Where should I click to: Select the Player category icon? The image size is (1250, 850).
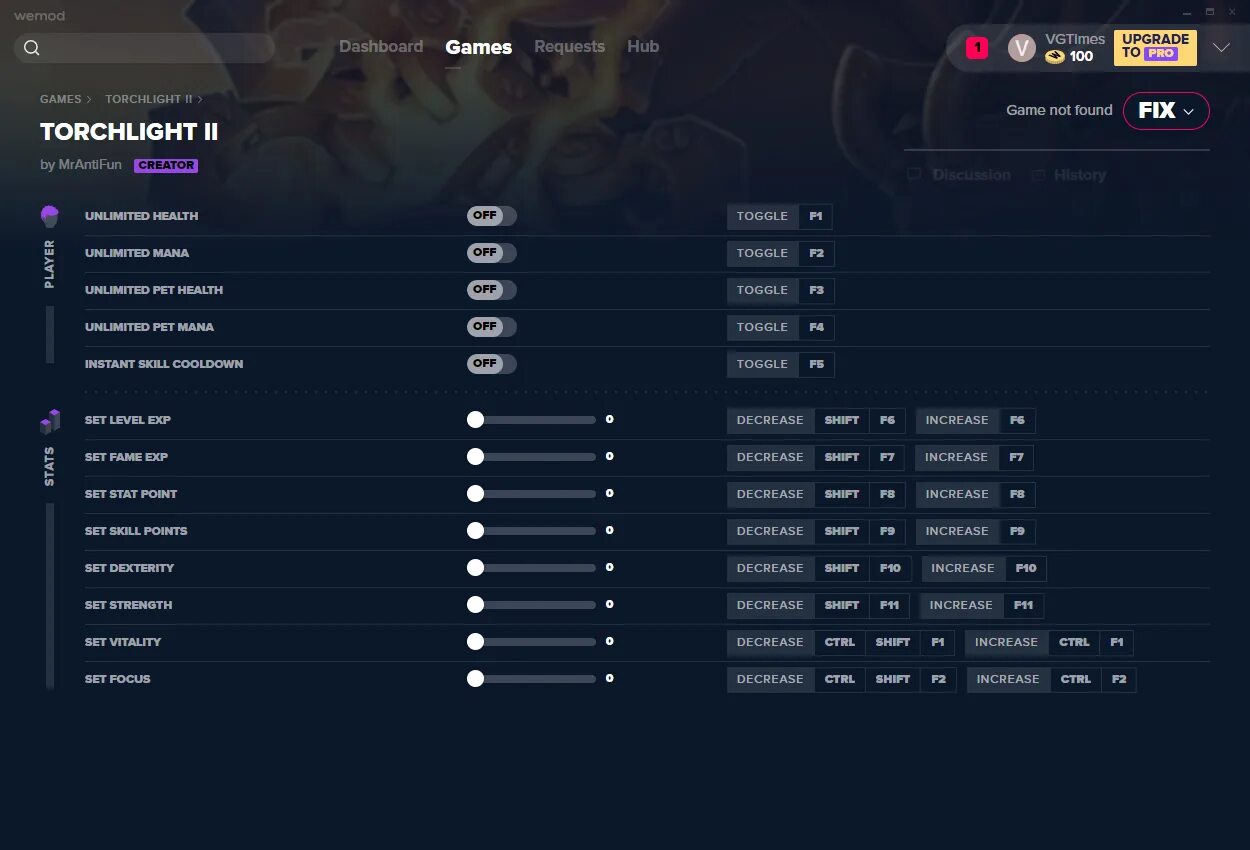click(x=49, y=216)
